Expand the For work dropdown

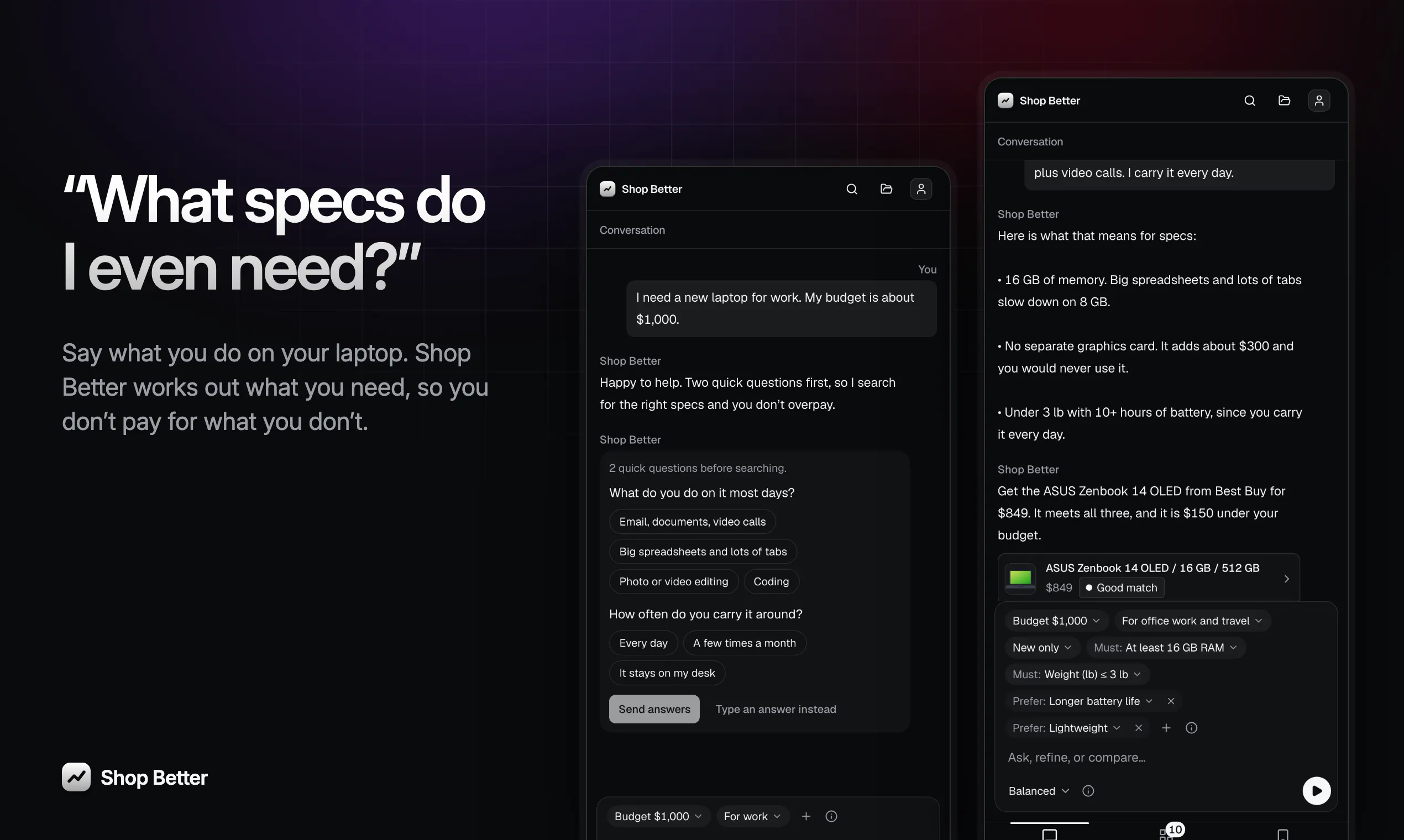click(x=752, y=816)
